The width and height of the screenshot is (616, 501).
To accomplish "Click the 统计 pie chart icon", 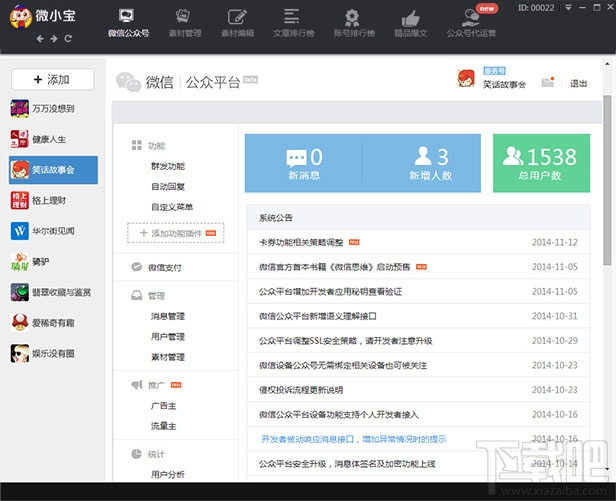I will pos(136,454).
